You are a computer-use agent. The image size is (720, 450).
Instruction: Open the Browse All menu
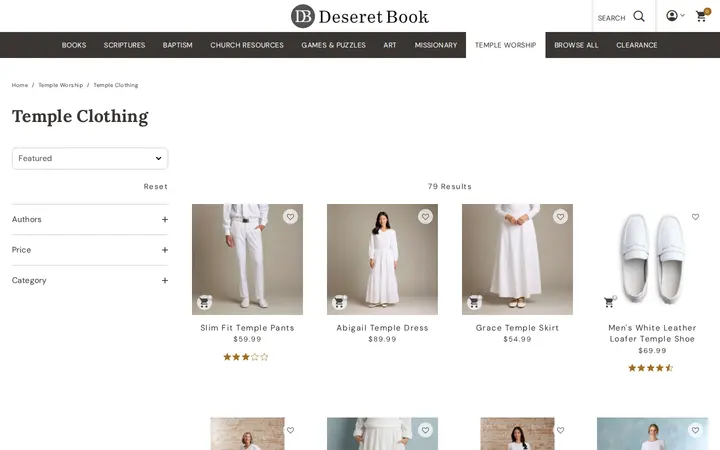click(576, 45)
